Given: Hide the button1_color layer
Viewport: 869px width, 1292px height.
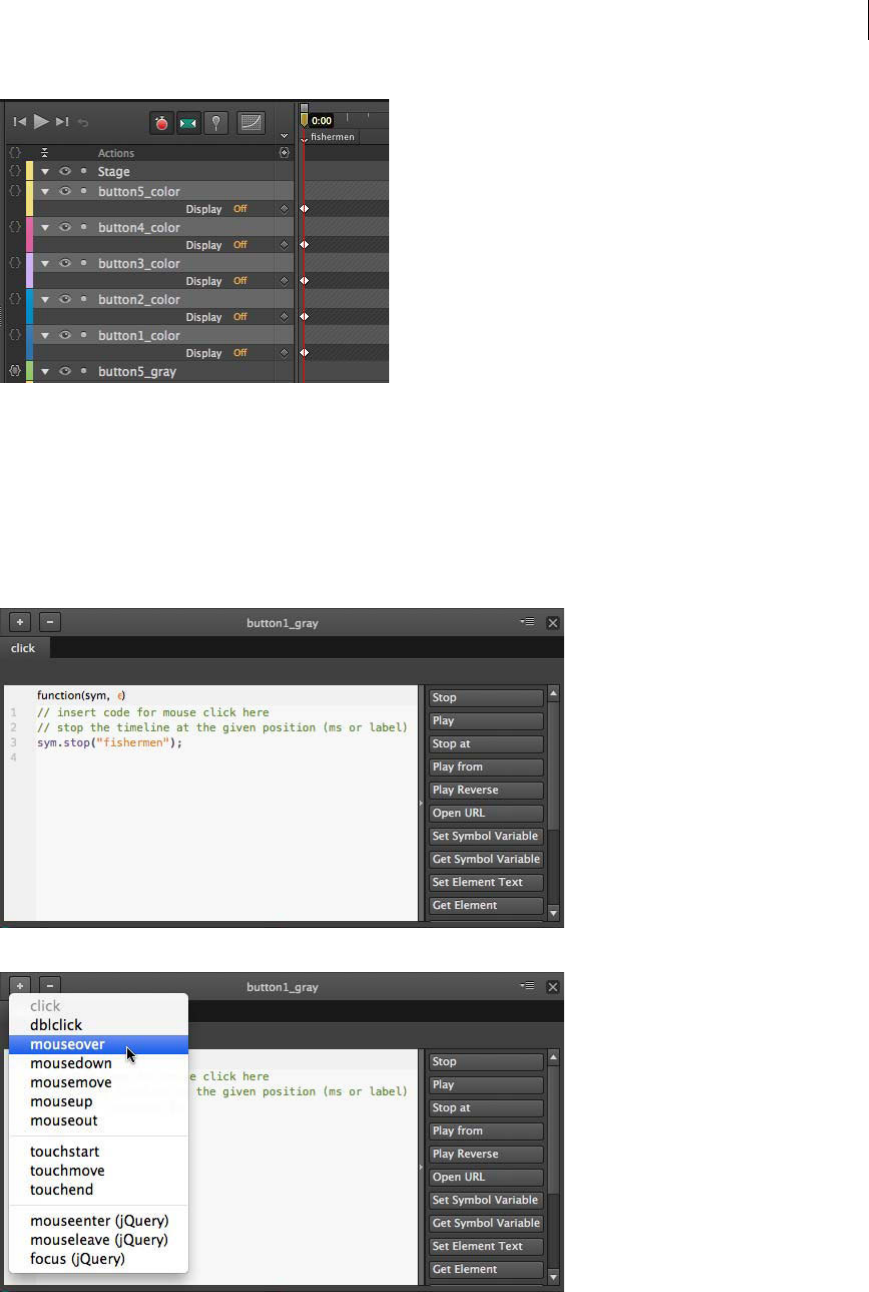Looking at the screenshot, I should tap(65, 335).
